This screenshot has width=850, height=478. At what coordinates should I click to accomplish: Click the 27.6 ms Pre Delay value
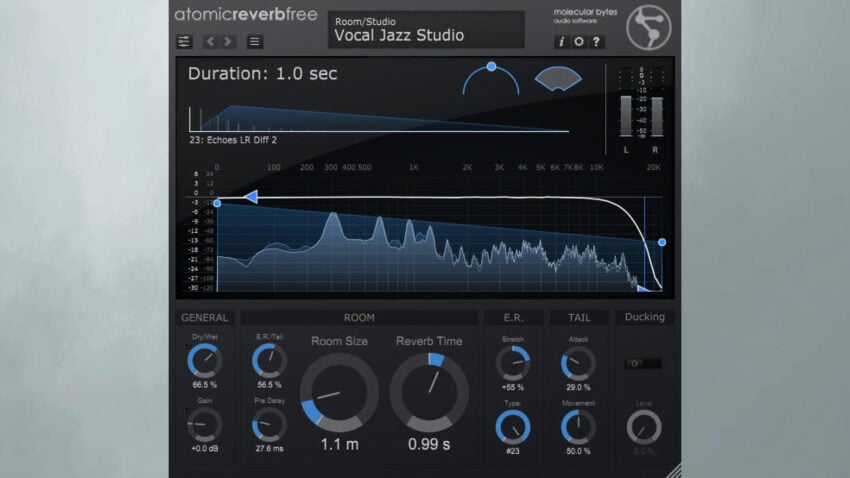pyautogui.click(x=269, y=449)
